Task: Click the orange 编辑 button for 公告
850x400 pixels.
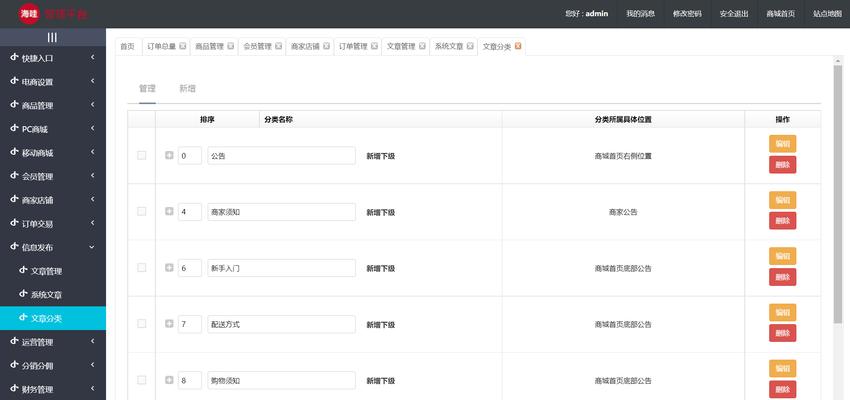Action: [x=782, y=144]
